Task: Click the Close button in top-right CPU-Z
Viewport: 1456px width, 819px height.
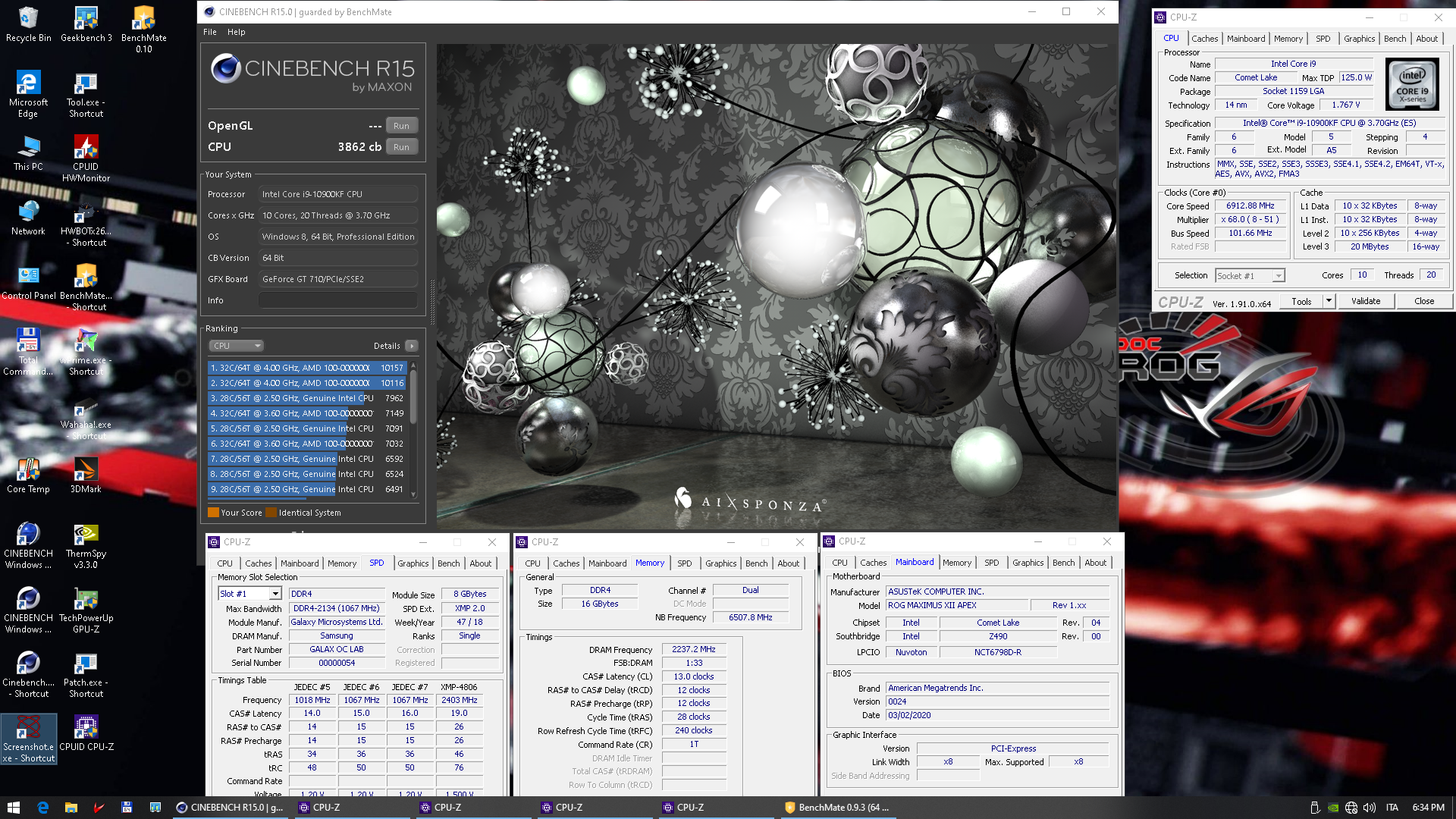Action: point(1424,301)
